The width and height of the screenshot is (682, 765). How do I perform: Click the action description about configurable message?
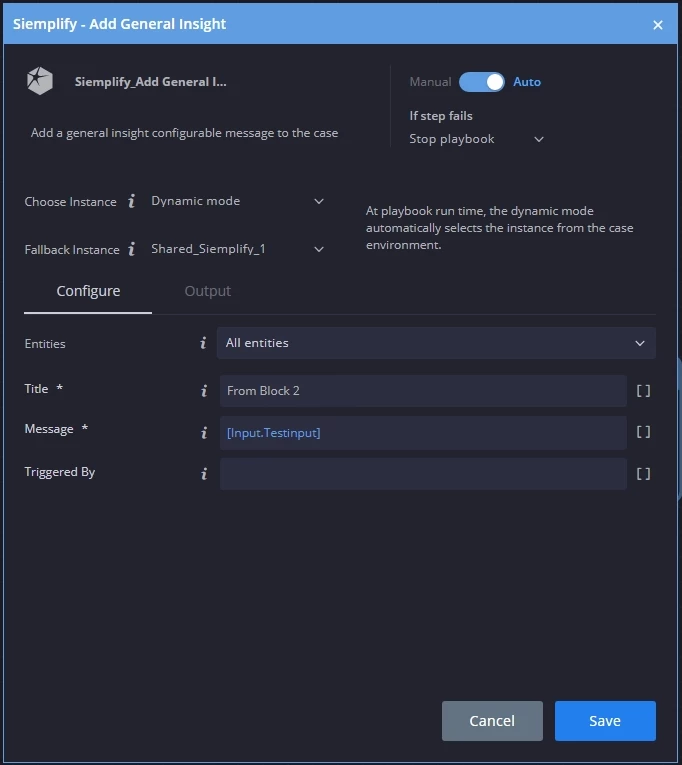184,133
